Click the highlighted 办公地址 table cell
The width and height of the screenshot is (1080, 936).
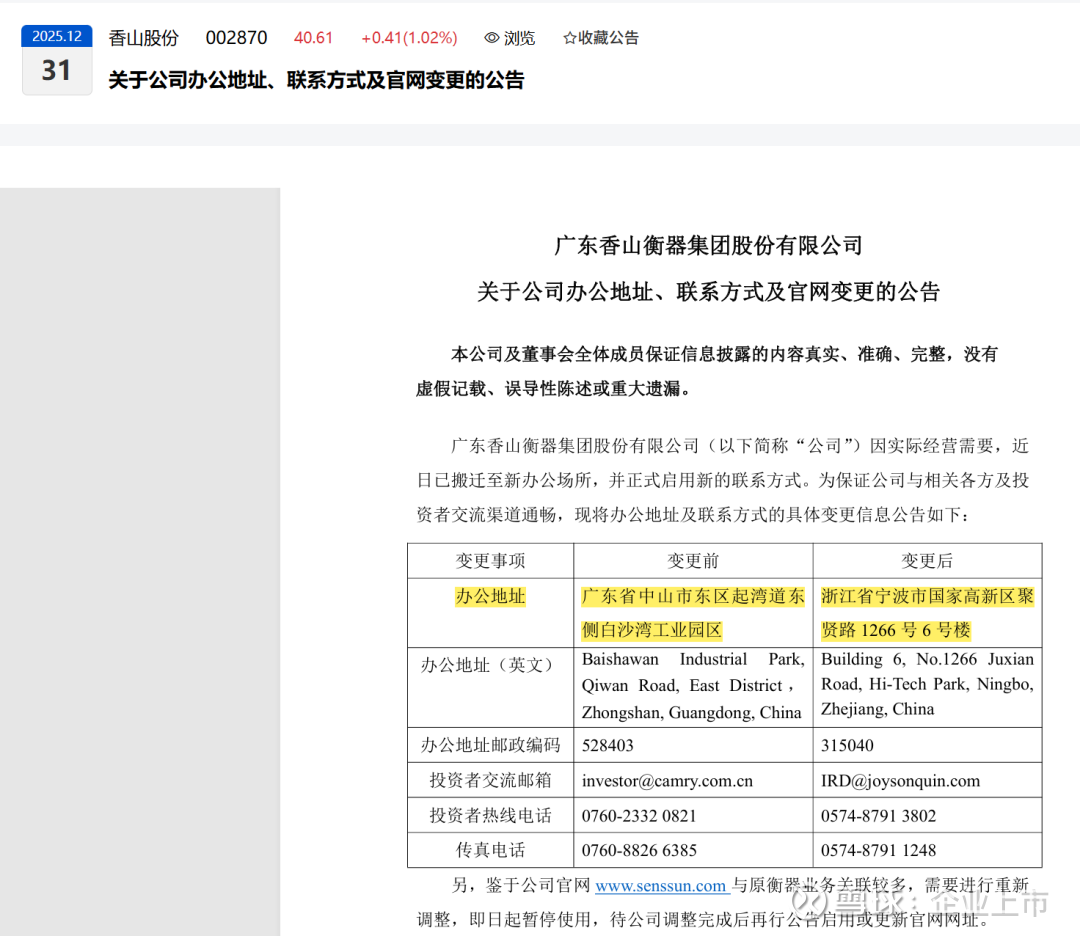coord(490,597)
